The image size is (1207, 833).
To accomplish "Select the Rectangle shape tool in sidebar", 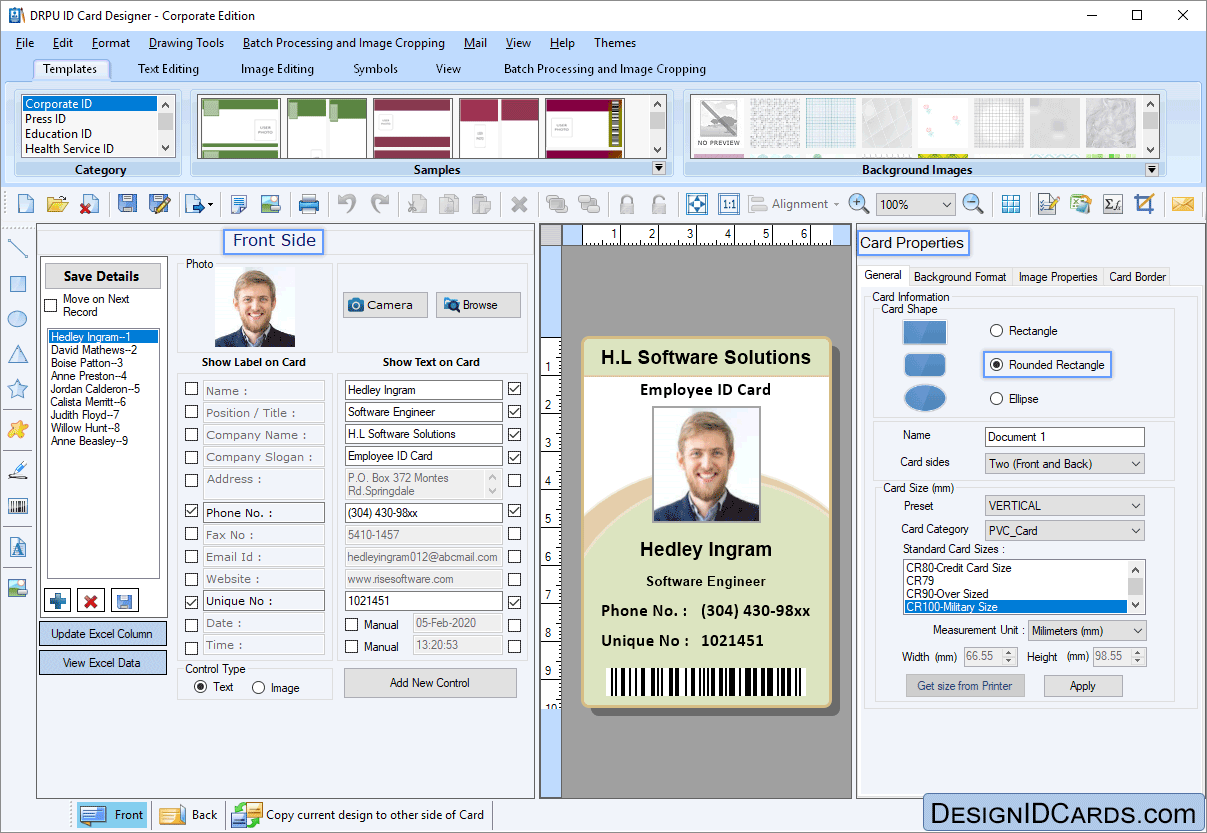I will [17, 284].
